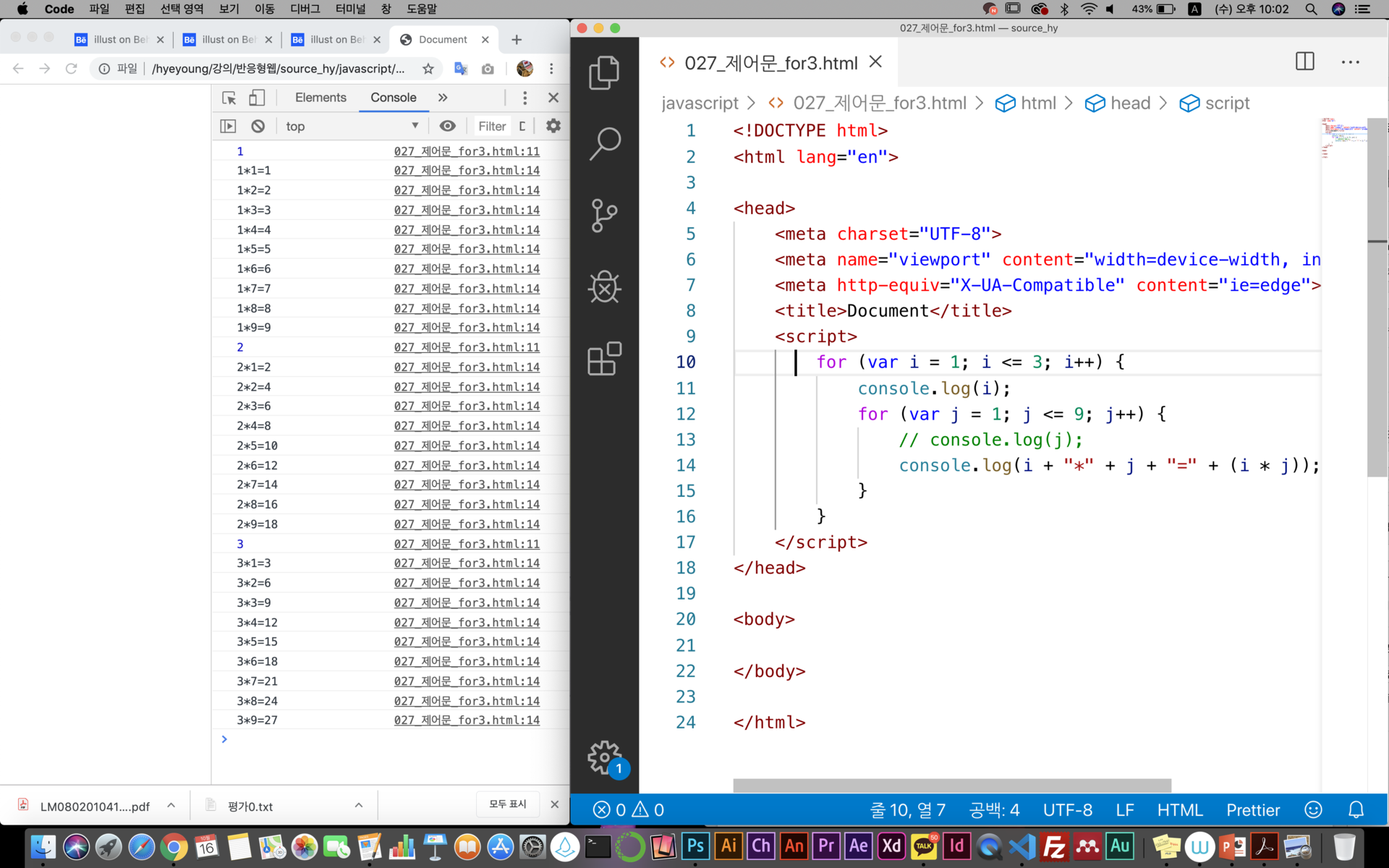Open the Search view in activity bar
Viewport: 1389px width, 868px height.
604,144
